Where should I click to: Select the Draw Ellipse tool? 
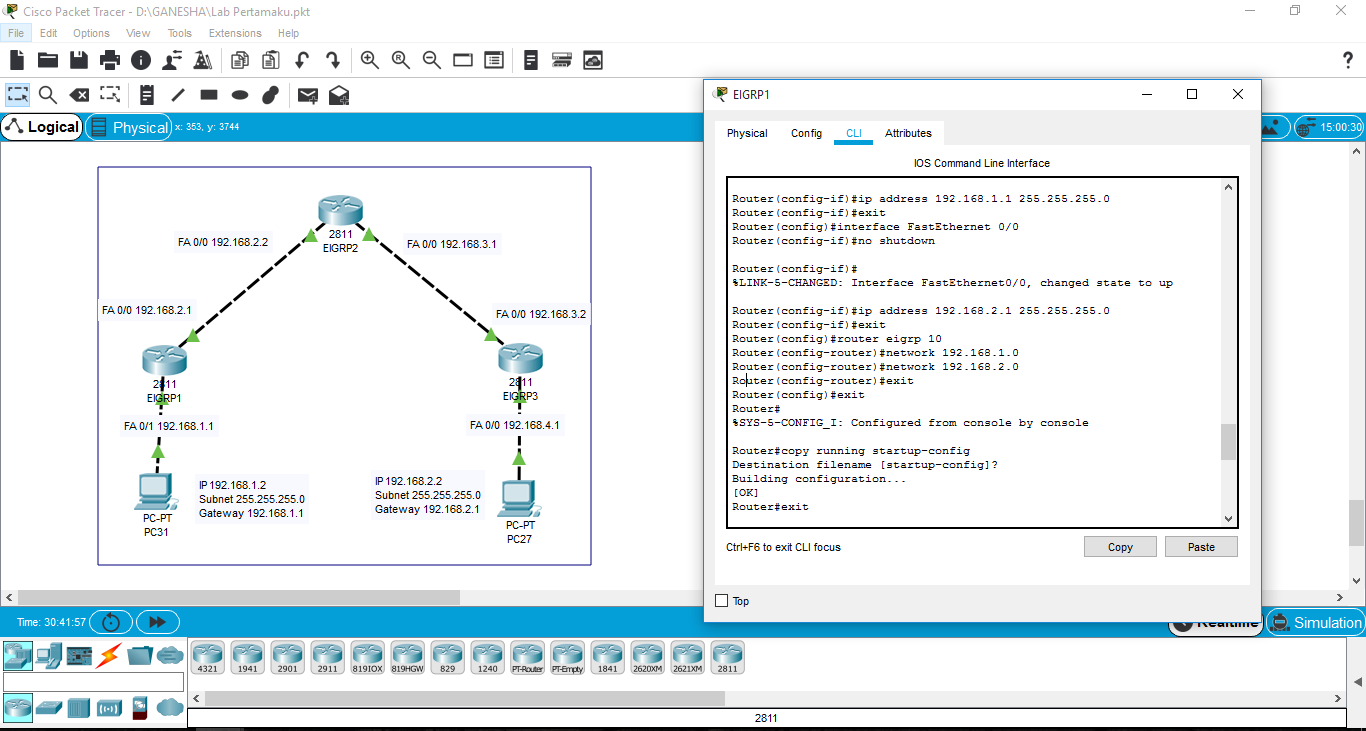click(x=240, y=95)
